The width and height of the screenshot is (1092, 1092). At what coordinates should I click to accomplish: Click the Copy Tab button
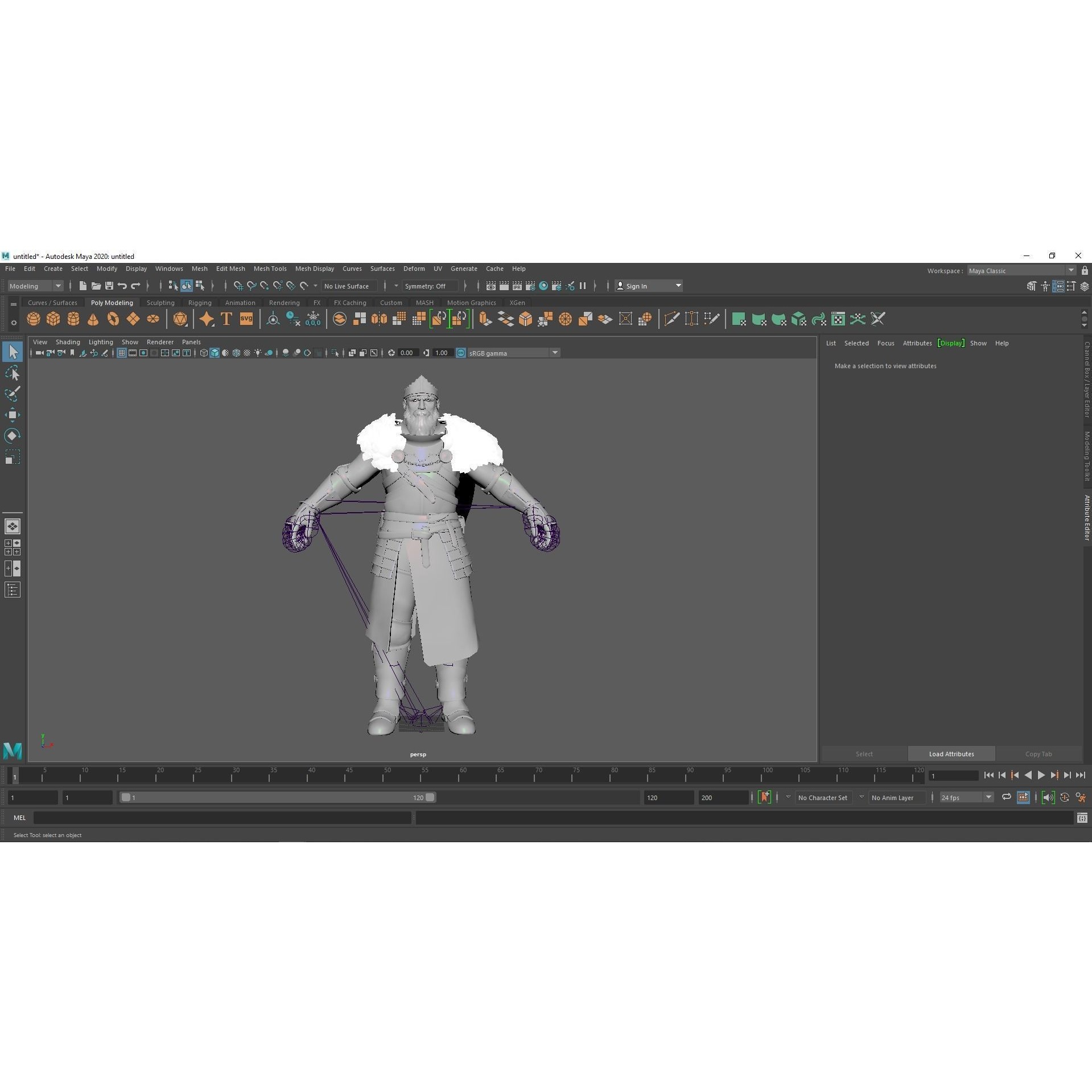point(1038,753)
